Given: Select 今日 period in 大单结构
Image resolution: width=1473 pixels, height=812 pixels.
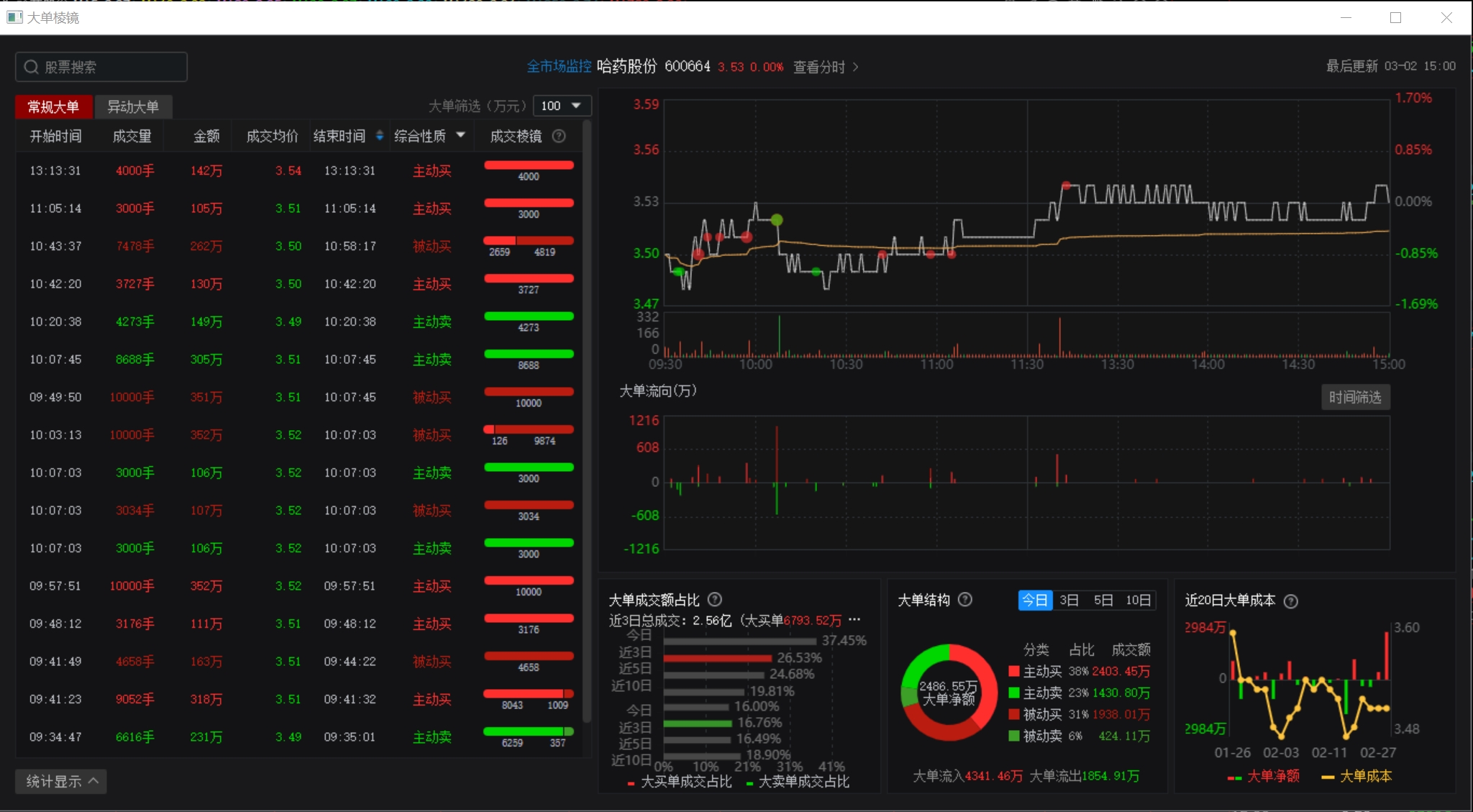Looking at the screenshot, I should (1035, 601).
